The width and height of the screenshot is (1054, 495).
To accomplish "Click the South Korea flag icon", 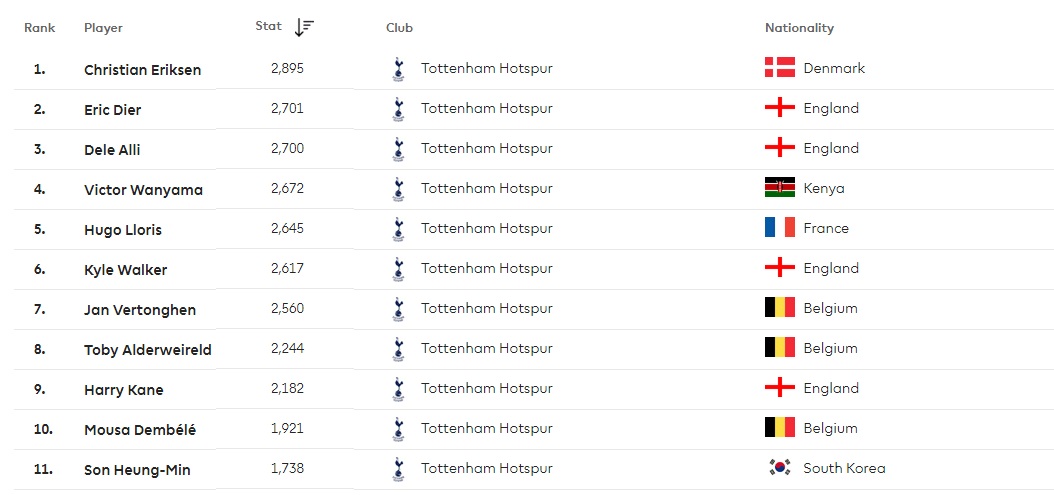I will [x=779, y=468].
